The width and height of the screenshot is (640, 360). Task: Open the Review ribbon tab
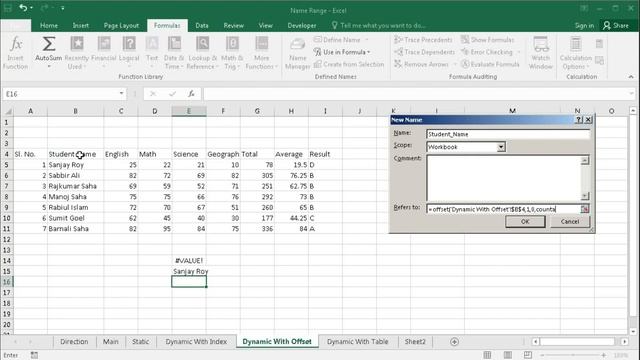233,25
